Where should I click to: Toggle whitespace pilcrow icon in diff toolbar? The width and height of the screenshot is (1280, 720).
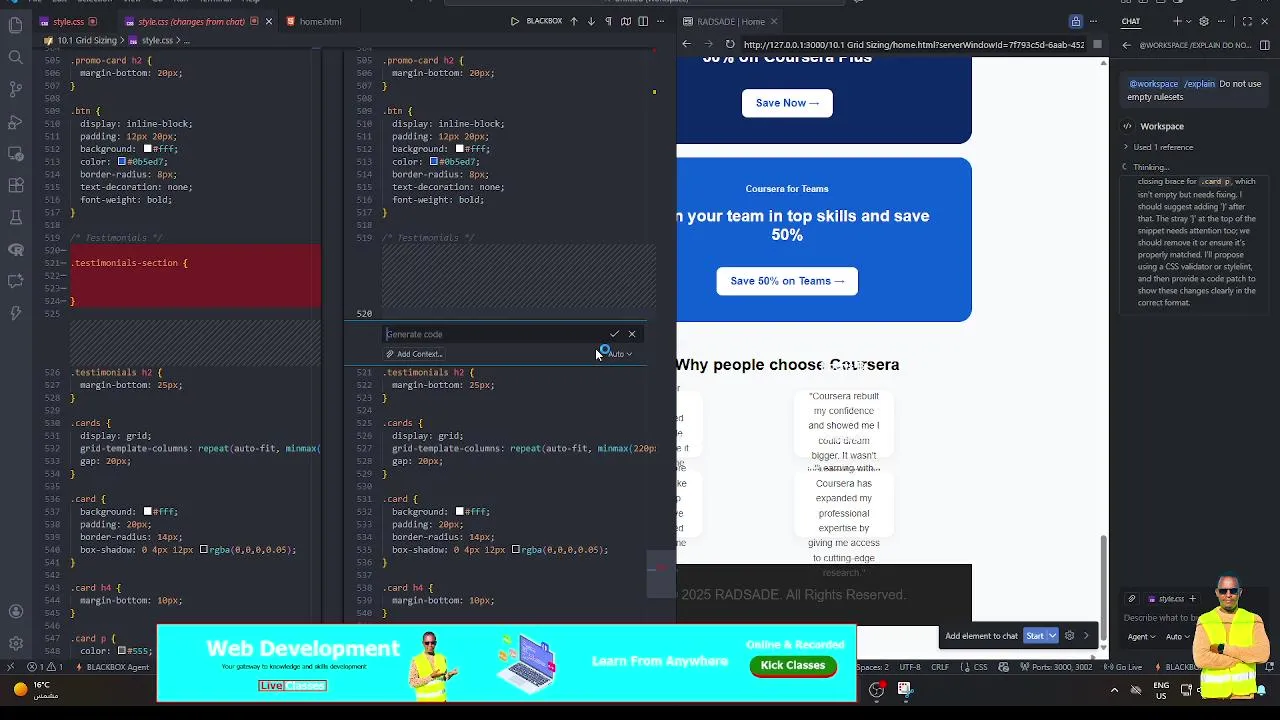coord(608,21)
